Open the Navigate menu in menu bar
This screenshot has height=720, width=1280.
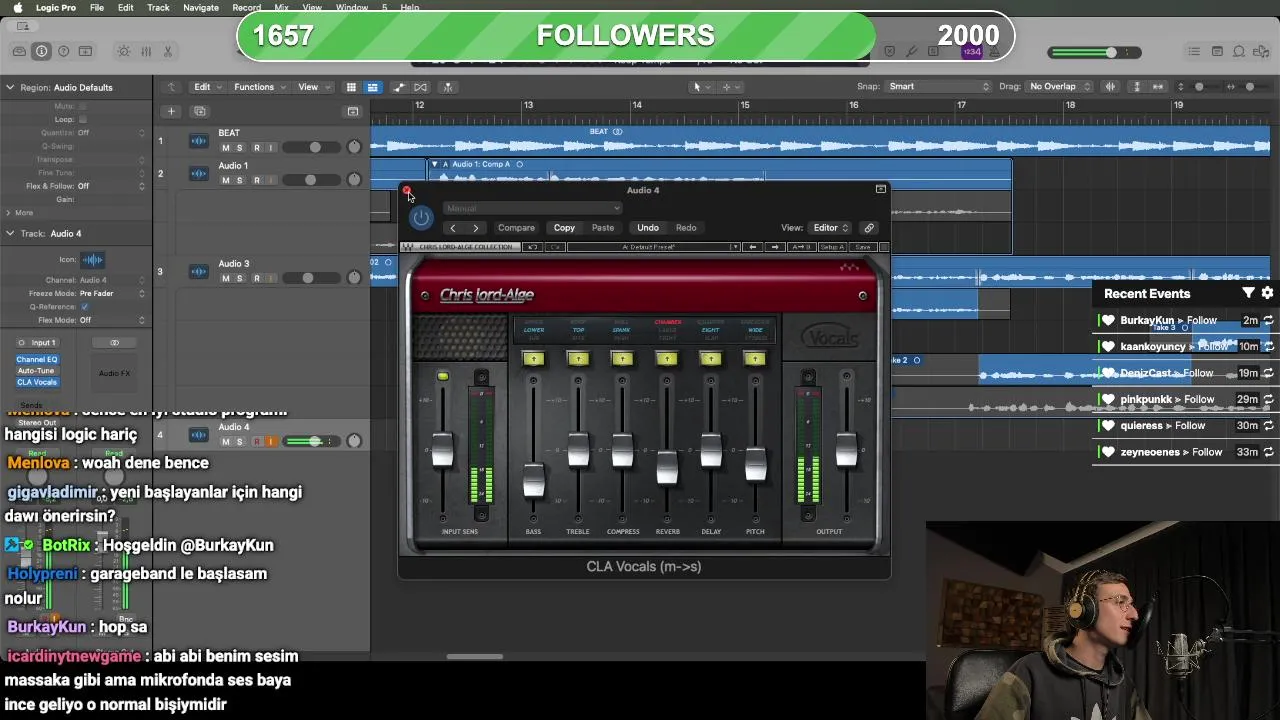click(x=201, y=7)
